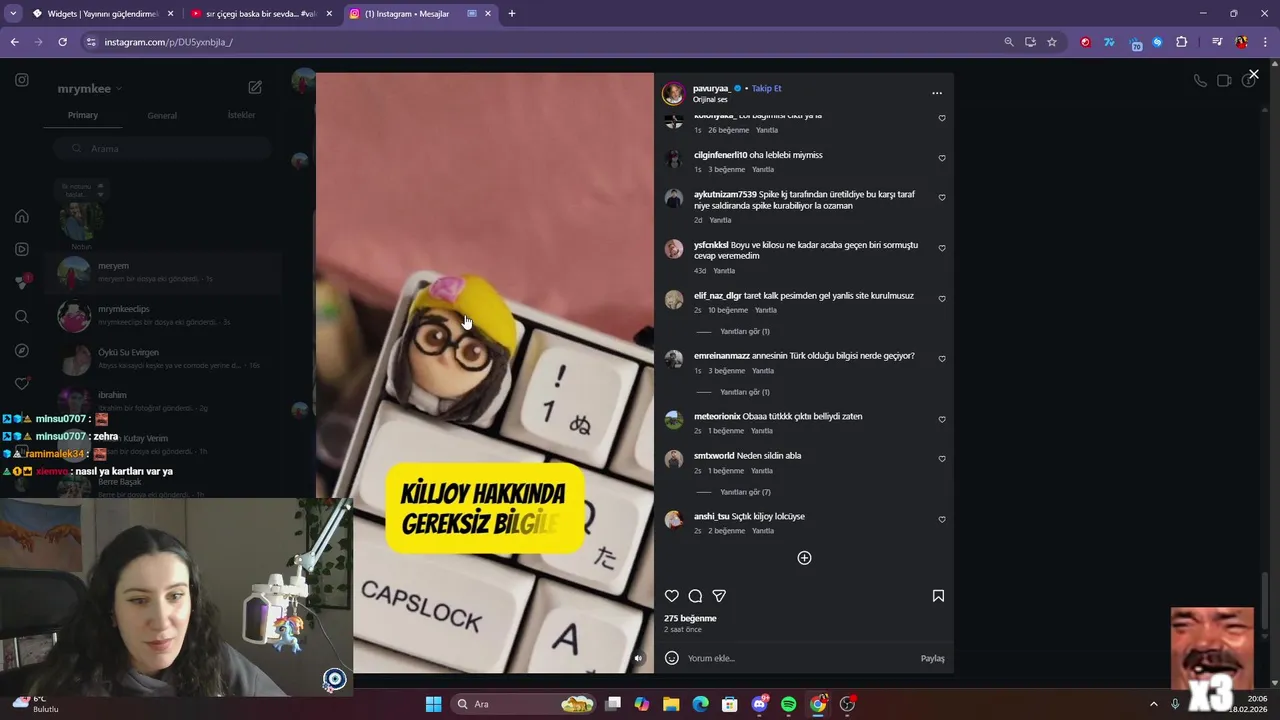The image size is (1280, 720).
Task: Follow pavuryaa_ with Takip Et
Action: point(766,88)
